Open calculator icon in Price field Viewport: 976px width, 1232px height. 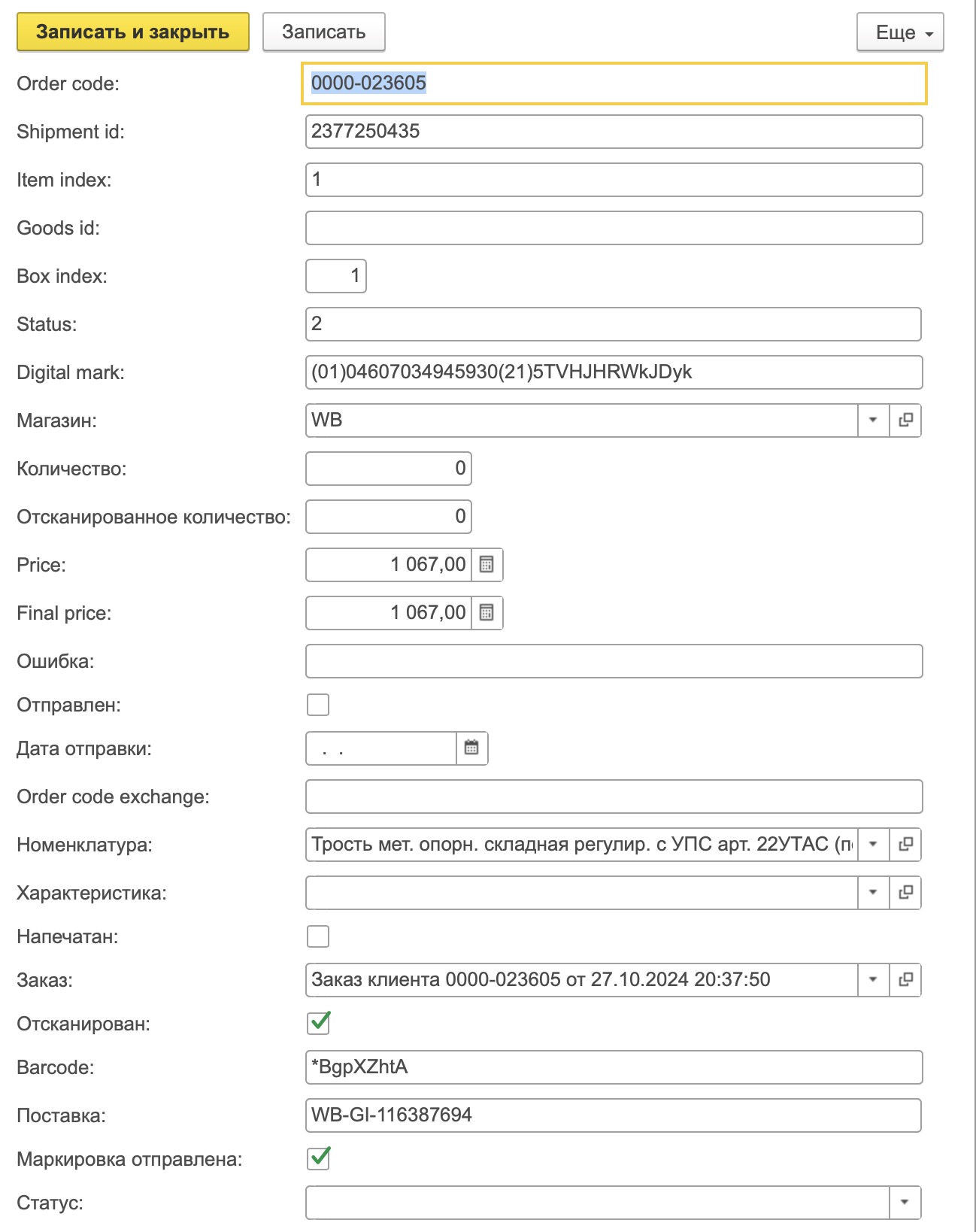coord(486,565)
